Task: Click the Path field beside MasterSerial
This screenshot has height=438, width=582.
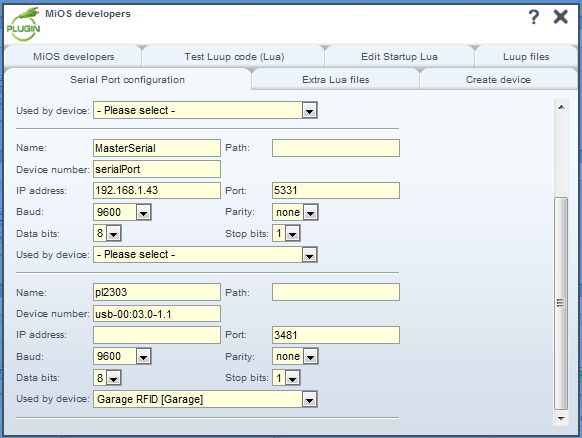Action: point(336,148)
